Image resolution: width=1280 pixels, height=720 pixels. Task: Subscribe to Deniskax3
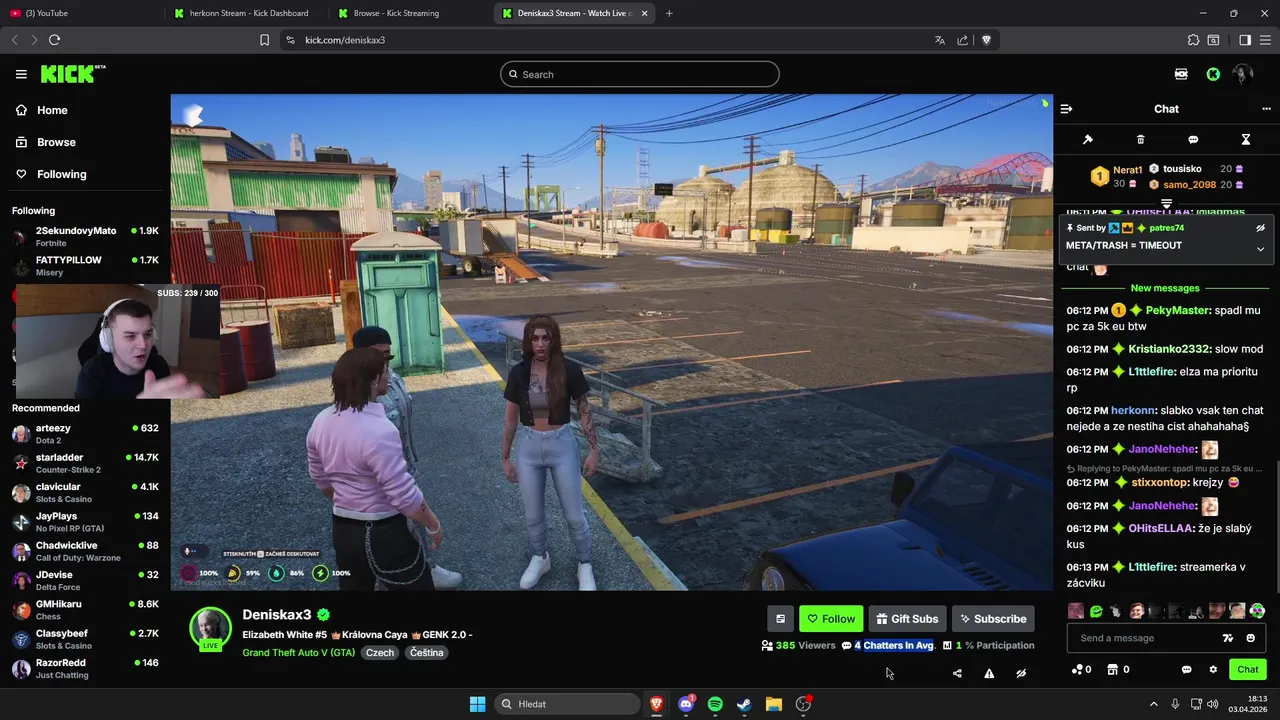993,619
